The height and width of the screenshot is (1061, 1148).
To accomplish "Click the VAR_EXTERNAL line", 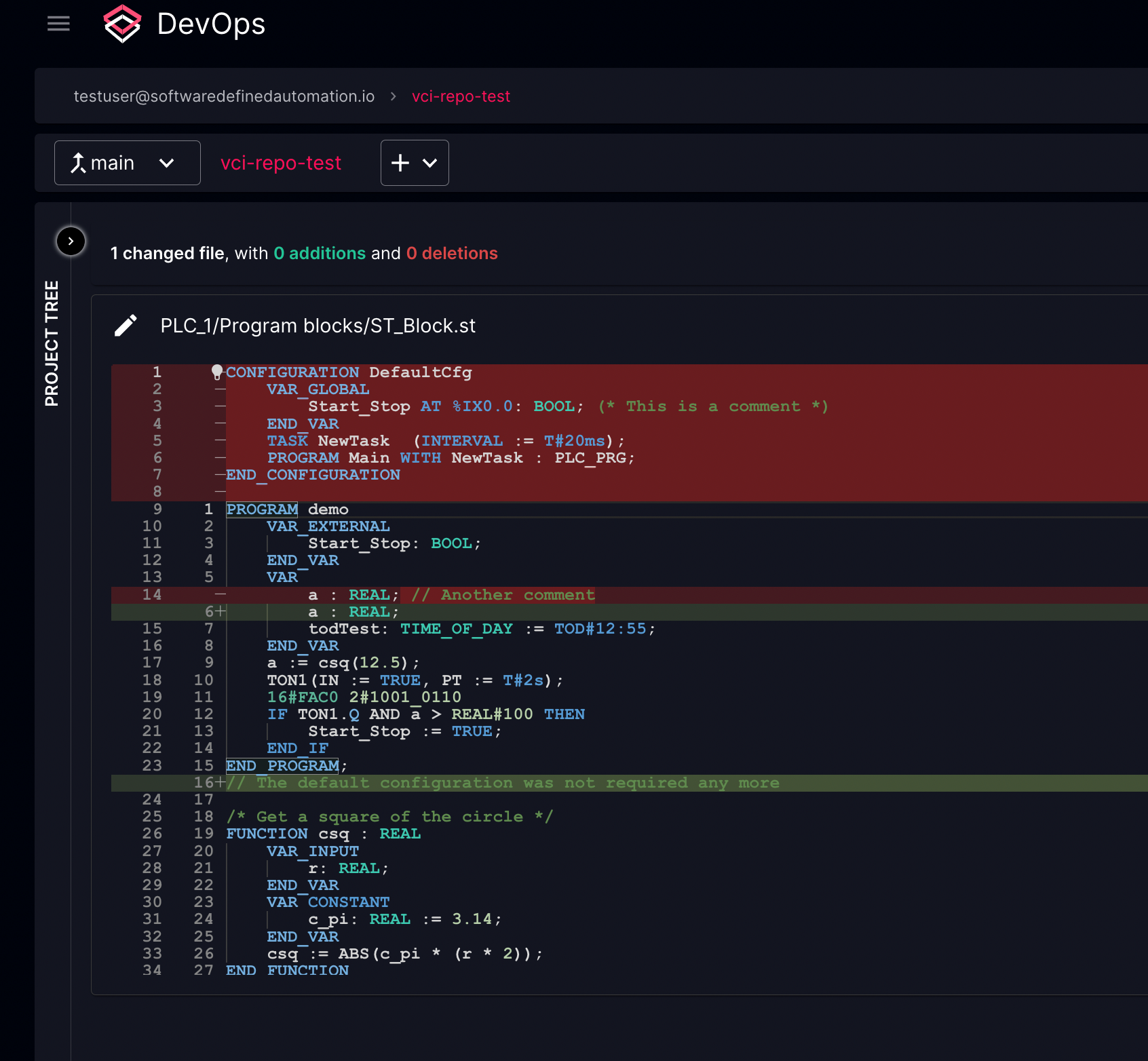I will pos(328,526).
